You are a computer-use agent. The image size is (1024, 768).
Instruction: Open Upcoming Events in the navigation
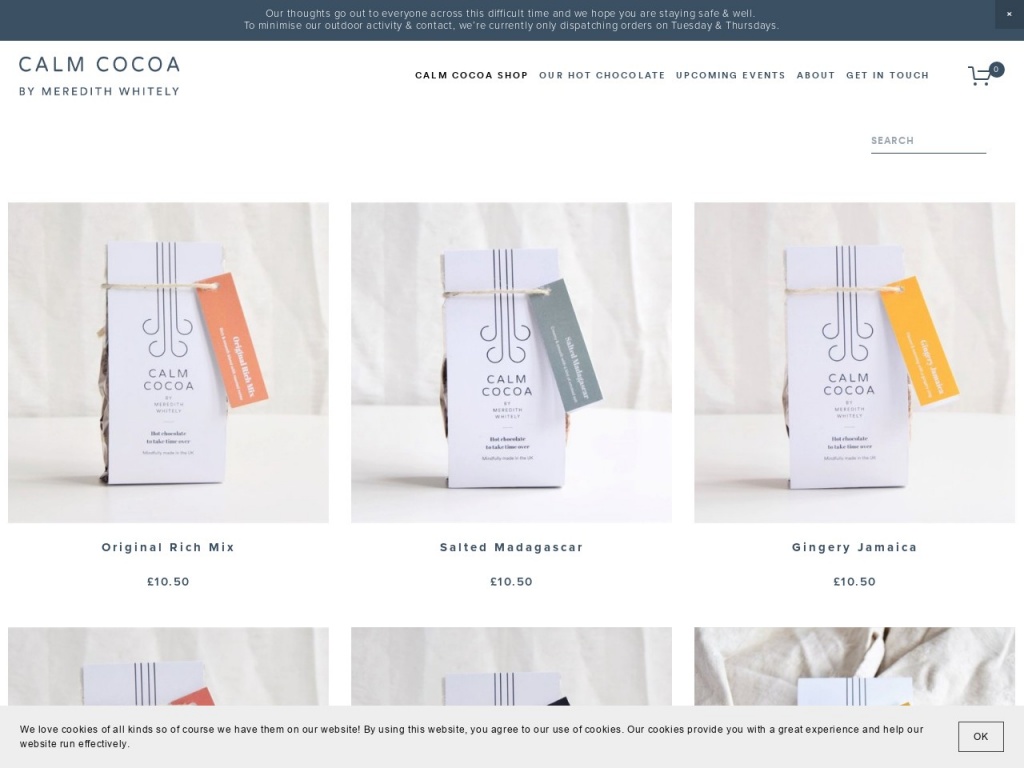tap(730, 75)
